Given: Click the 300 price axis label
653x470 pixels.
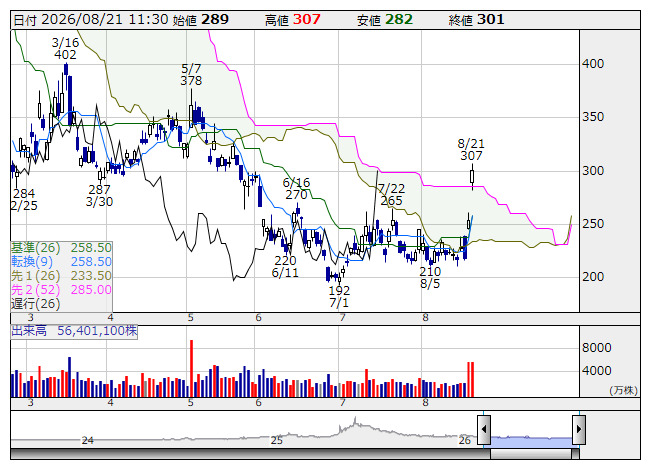Looking at the screenshot, I should (593, 171).
